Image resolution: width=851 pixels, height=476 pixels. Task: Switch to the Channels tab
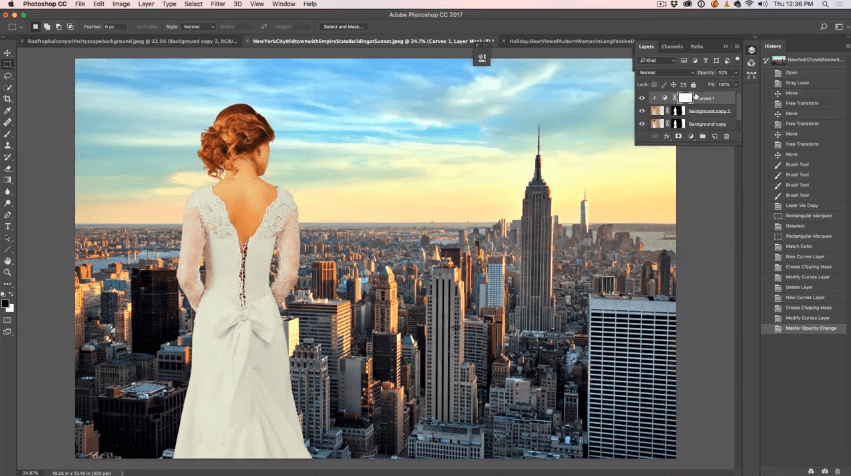coord(672,47)
